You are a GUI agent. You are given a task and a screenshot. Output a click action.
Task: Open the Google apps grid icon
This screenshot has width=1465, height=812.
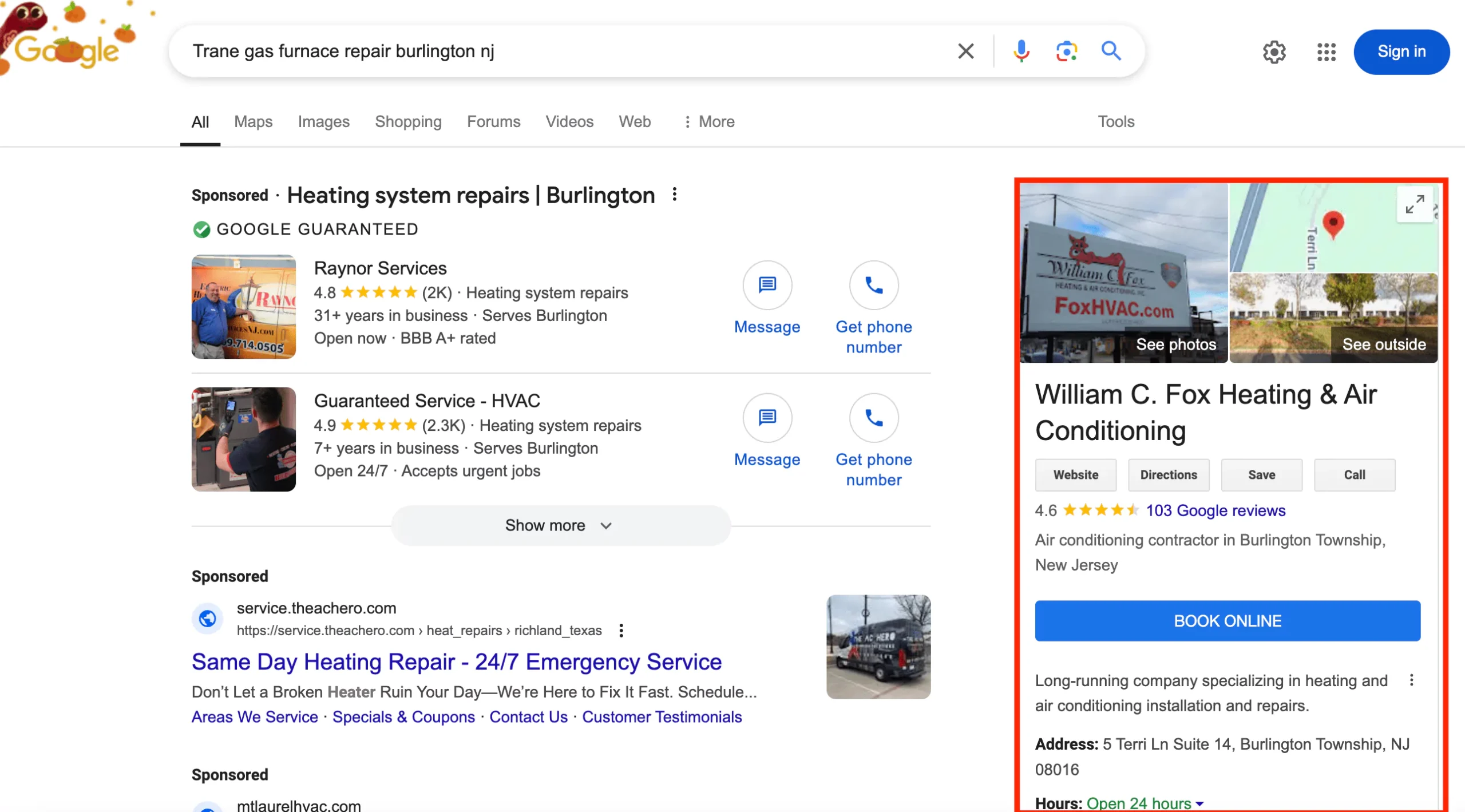point(1326,52)
